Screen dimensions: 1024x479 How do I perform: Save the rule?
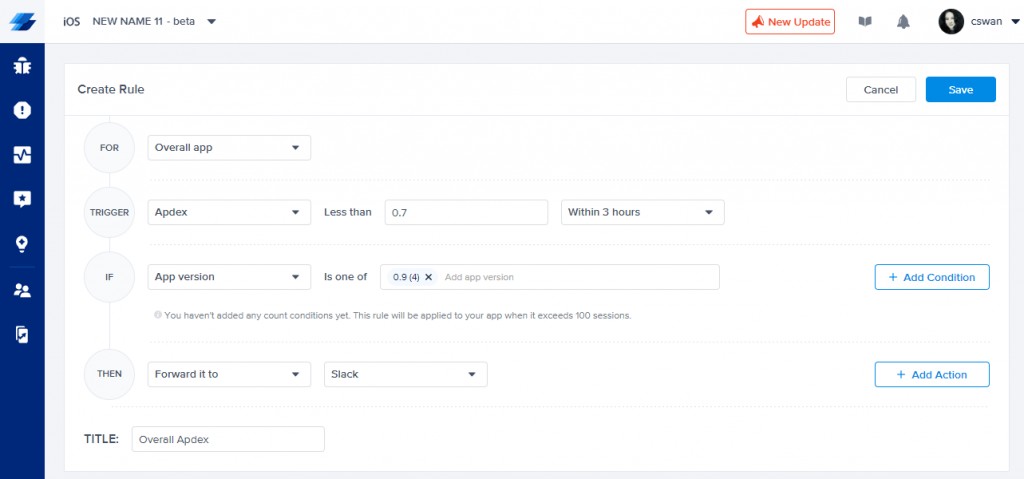pos(961,90)
